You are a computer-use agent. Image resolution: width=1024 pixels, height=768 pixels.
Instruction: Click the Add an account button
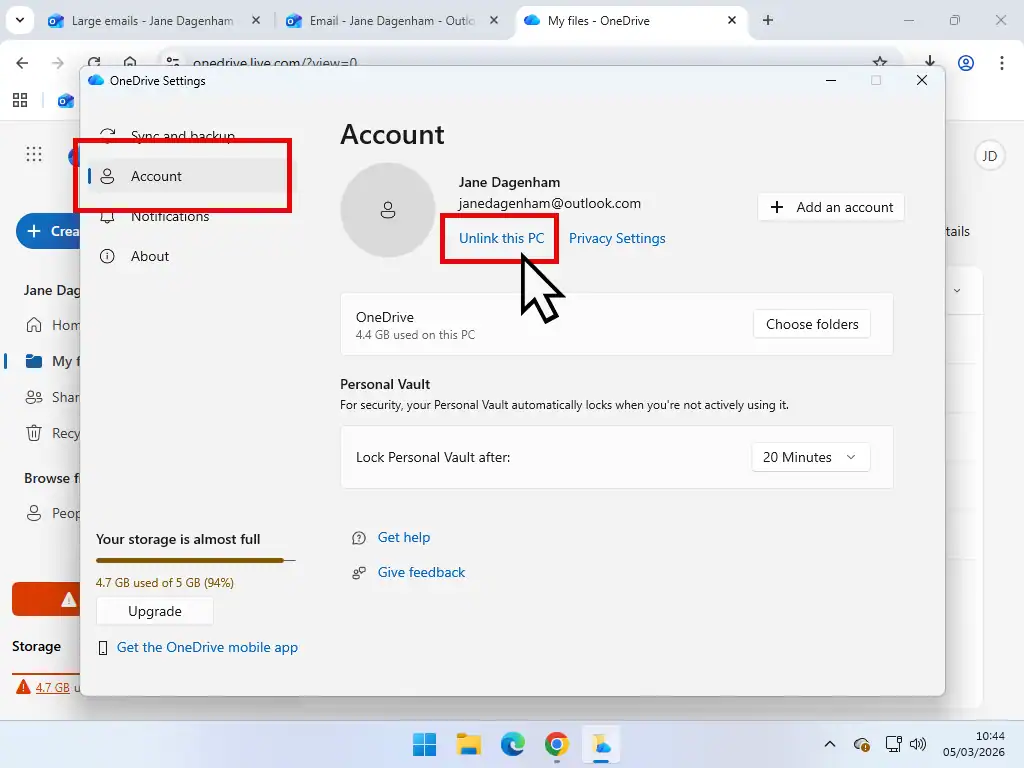830,207
